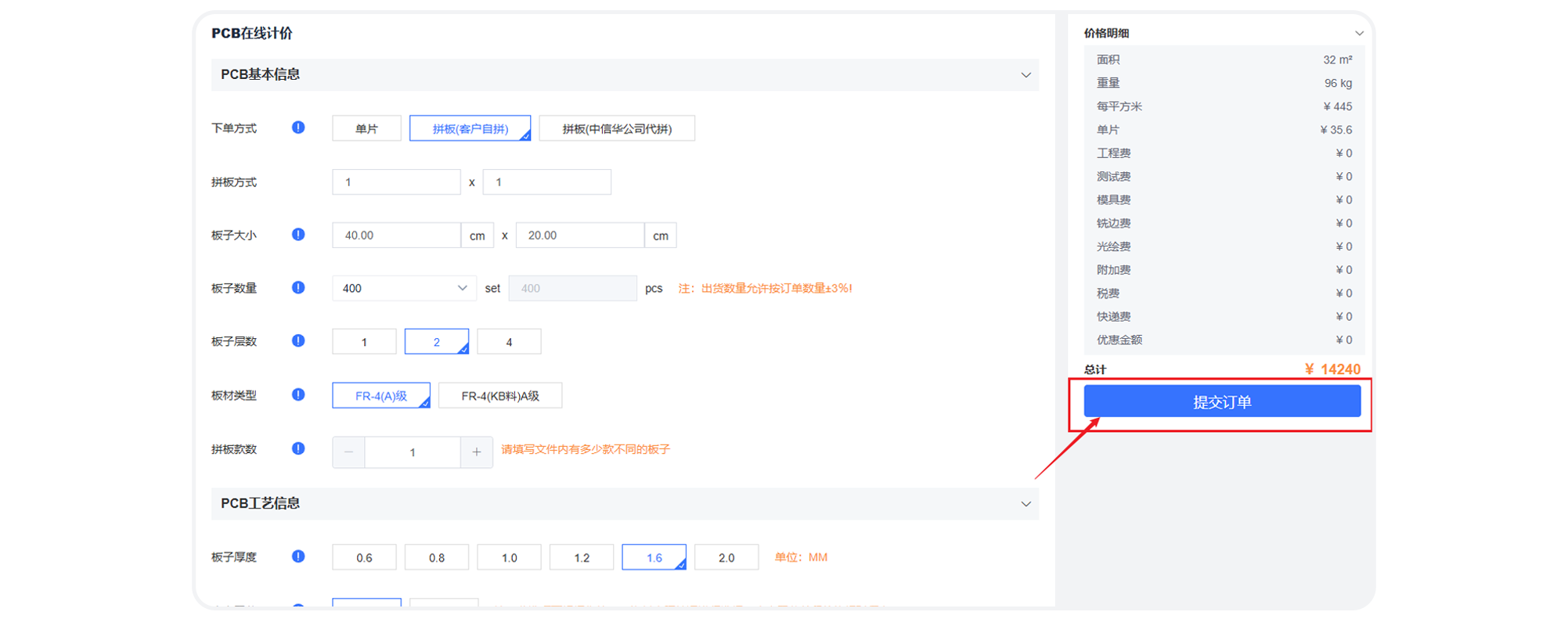Click info icon next to 板子层数
The height and width of the screenshot is (637, 1568).
(298, 341)
